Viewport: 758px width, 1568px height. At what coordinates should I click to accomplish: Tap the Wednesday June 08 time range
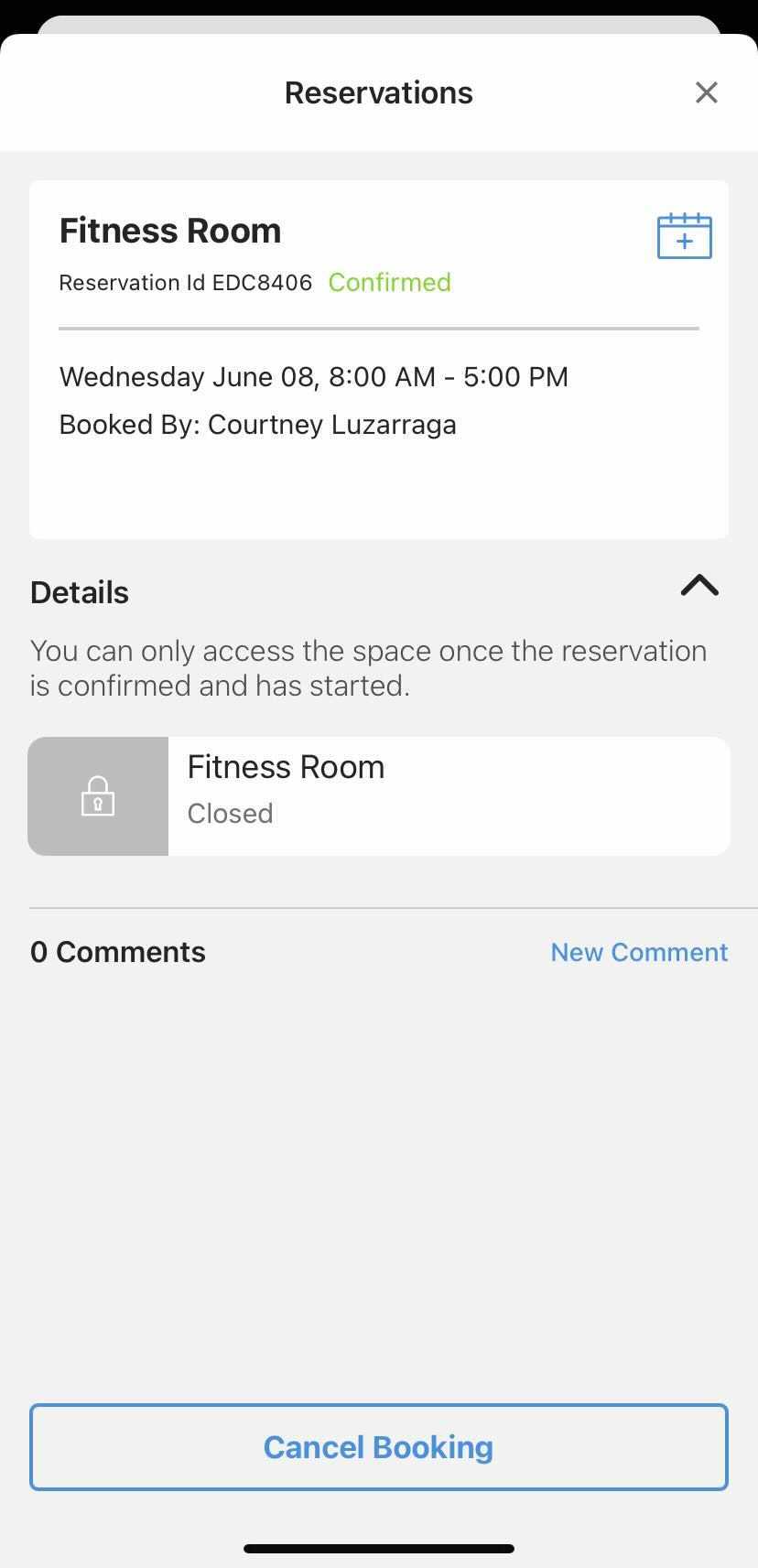314,377
